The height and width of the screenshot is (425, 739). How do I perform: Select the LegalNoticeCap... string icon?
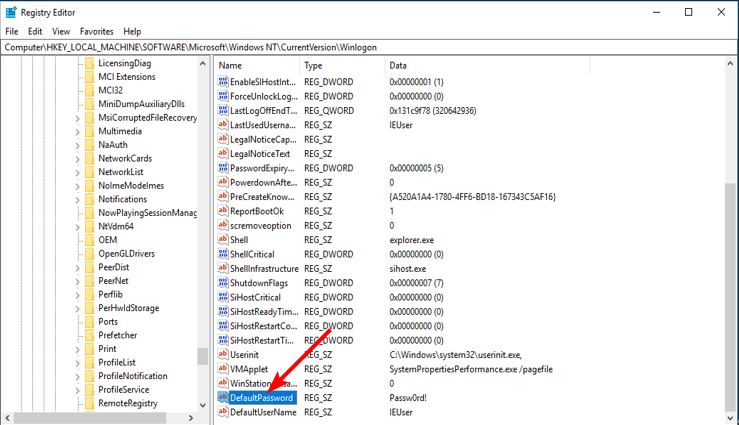[223, 139]
